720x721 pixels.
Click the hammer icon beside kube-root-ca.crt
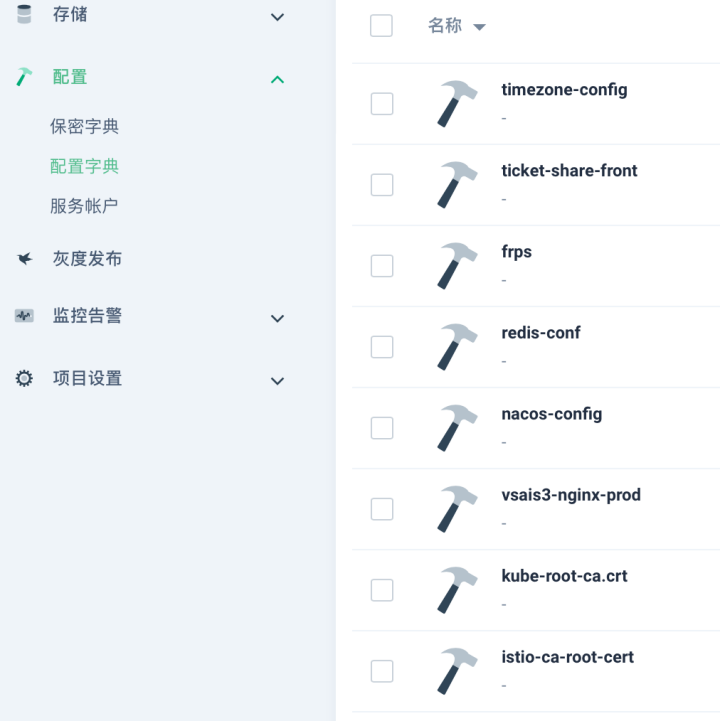[x=457, y=589]
